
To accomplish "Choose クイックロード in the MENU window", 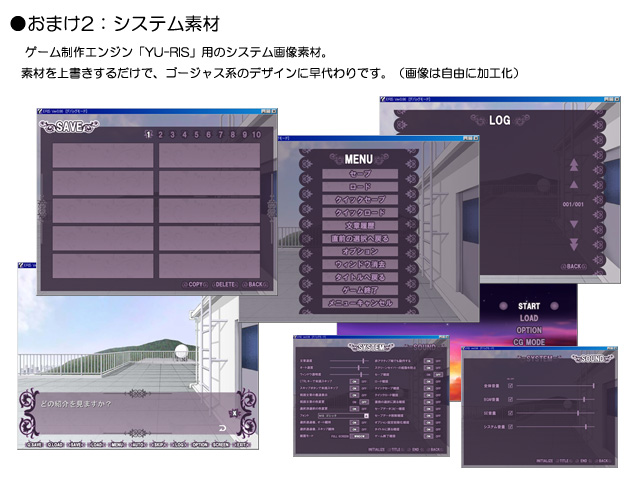I will pos(360,212).
